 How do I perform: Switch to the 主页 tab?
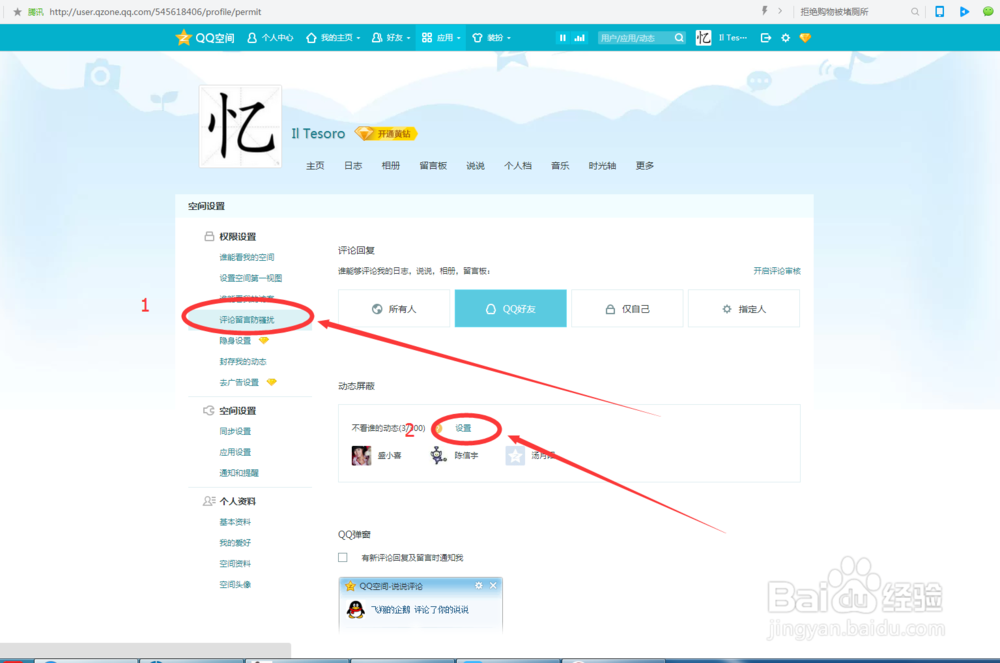[315, 166]
